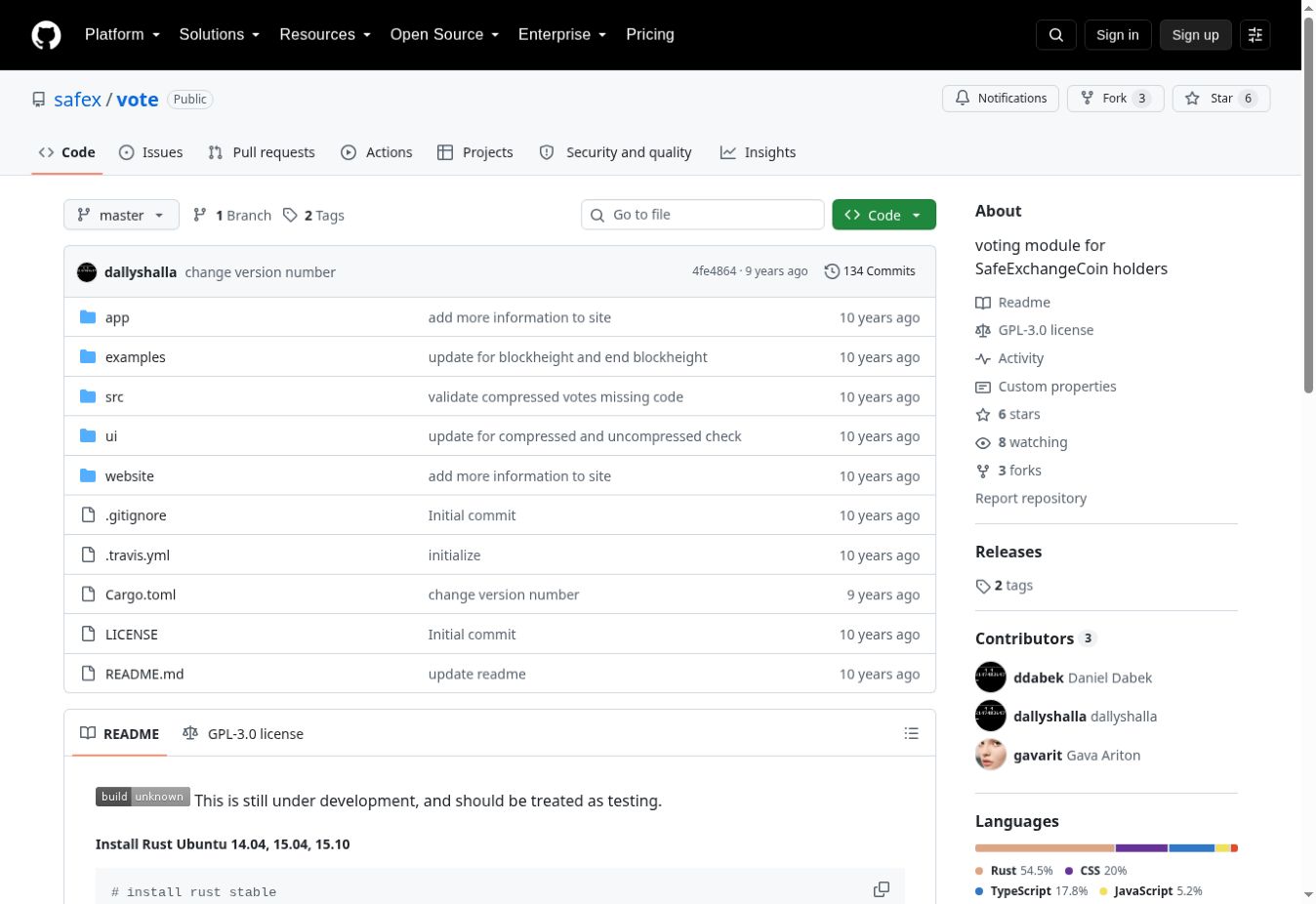Open the 134 Commits history
1316x904 pixels.
point(870,271)
